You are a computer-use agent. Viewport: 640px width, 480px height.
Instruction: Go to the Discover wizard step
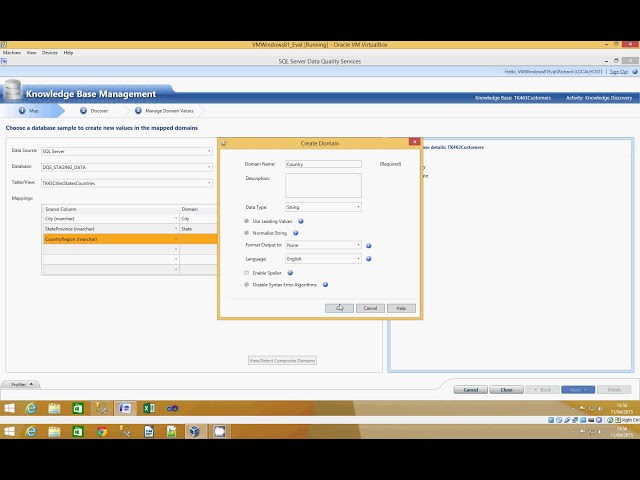[x=94, y=111]
